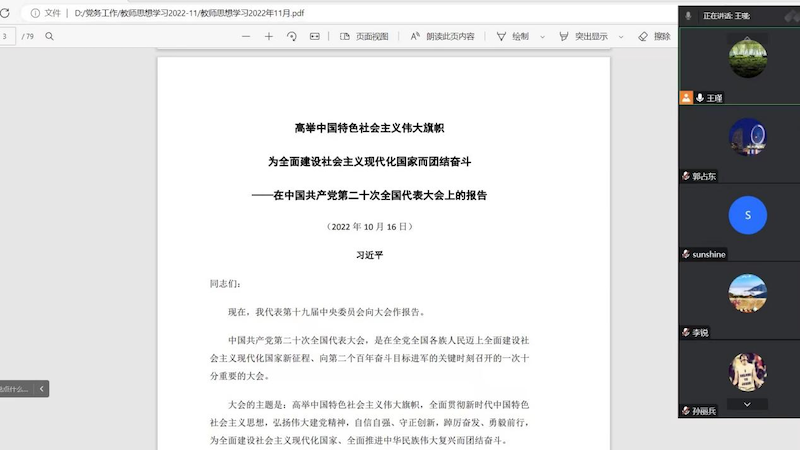Viewport: 800px width, 450px height.
Task: Rotate the PDF page
Action: [x=291, y=36]
